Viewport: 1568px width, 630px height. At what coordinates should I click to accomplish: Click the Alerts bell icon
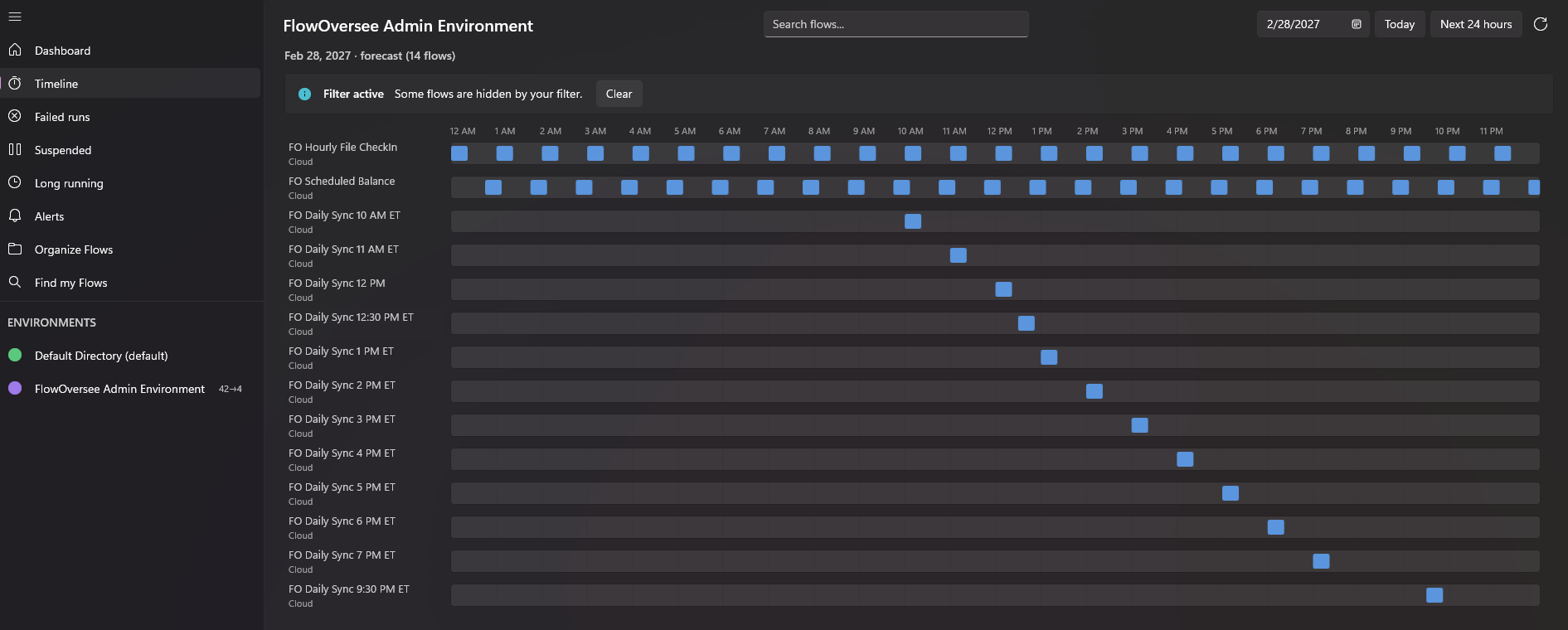pyautogui.click(x=15, y=216)
